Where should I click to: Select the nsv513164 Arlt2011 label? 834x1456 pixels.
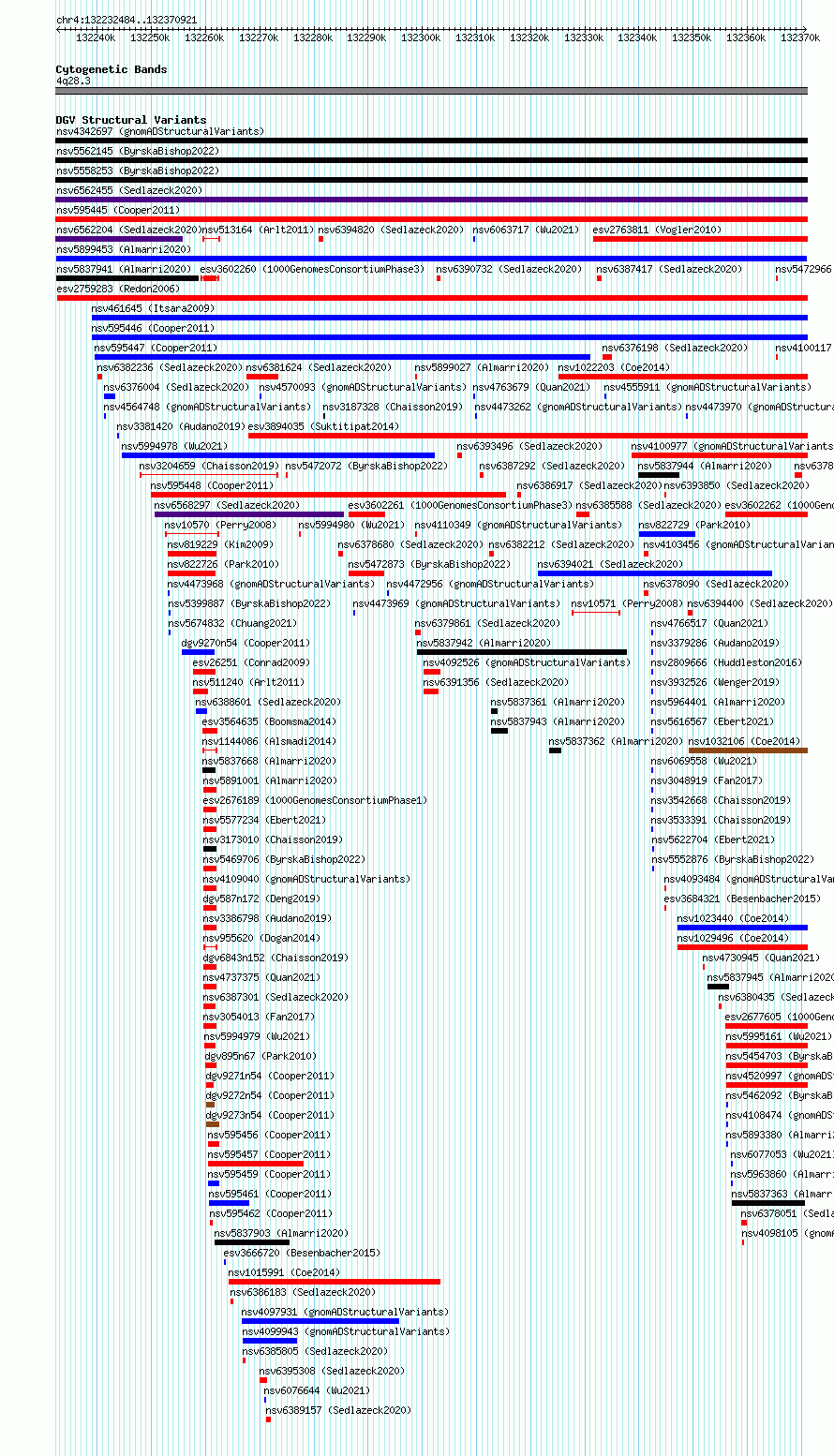[258, 230]
